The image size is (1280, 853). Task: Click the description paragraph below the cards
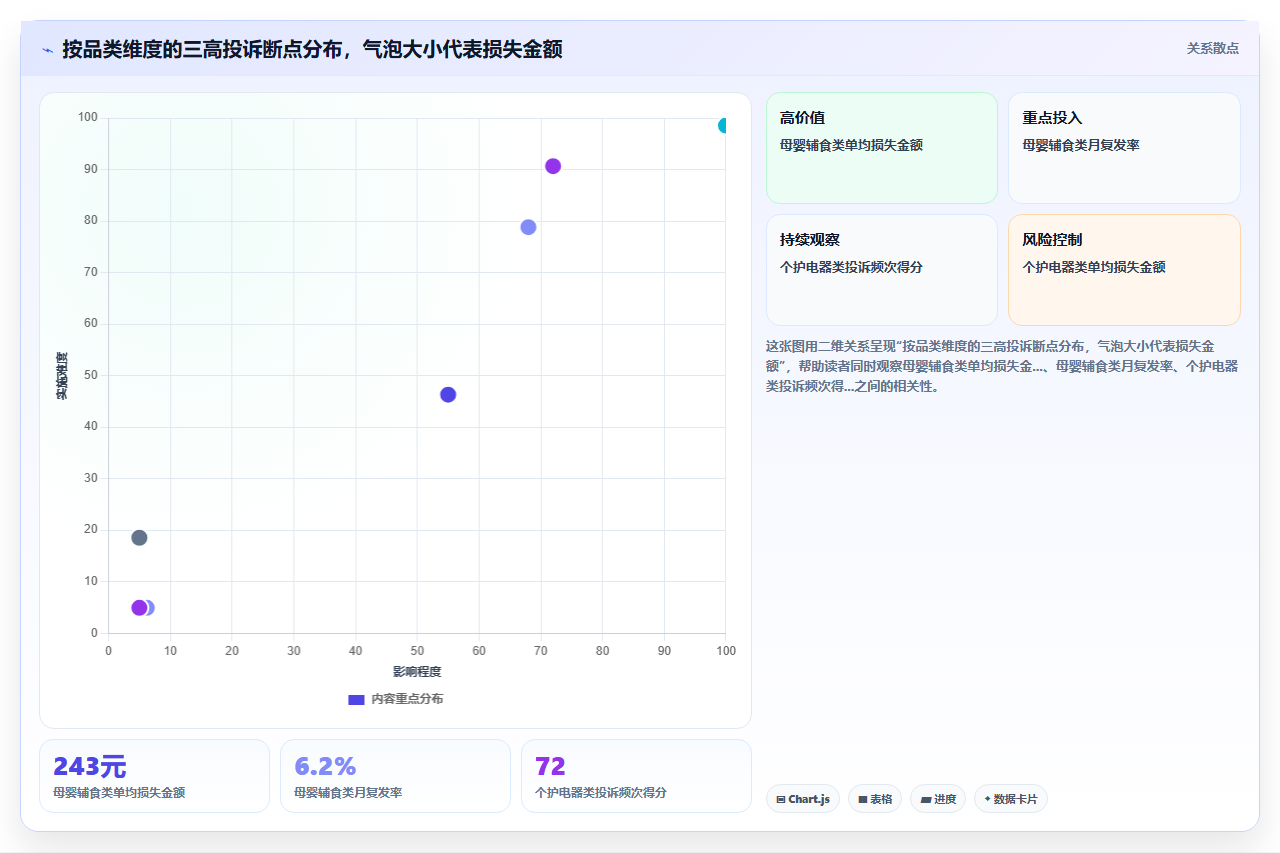click(1002, 366)
